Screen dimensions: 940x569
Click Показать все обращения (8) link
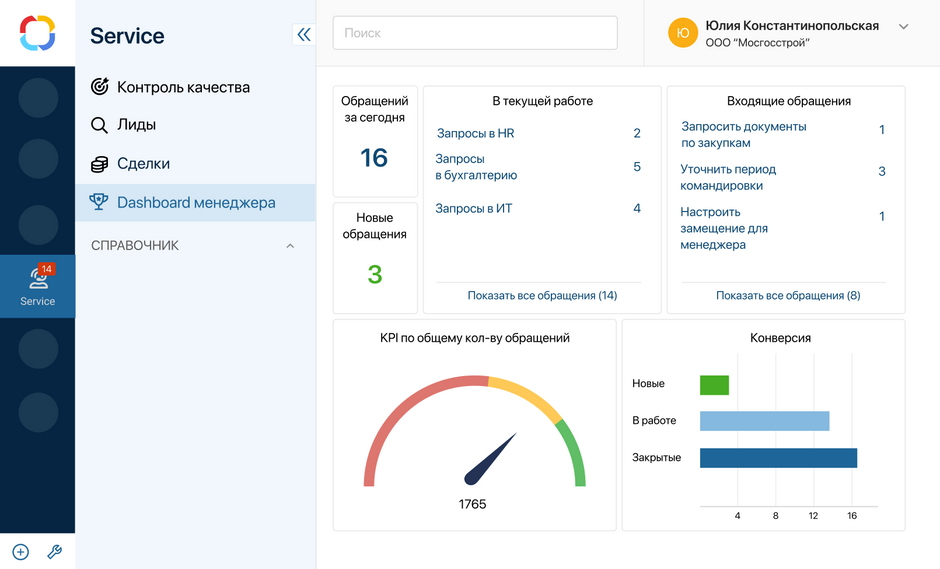tap(788, 296)
